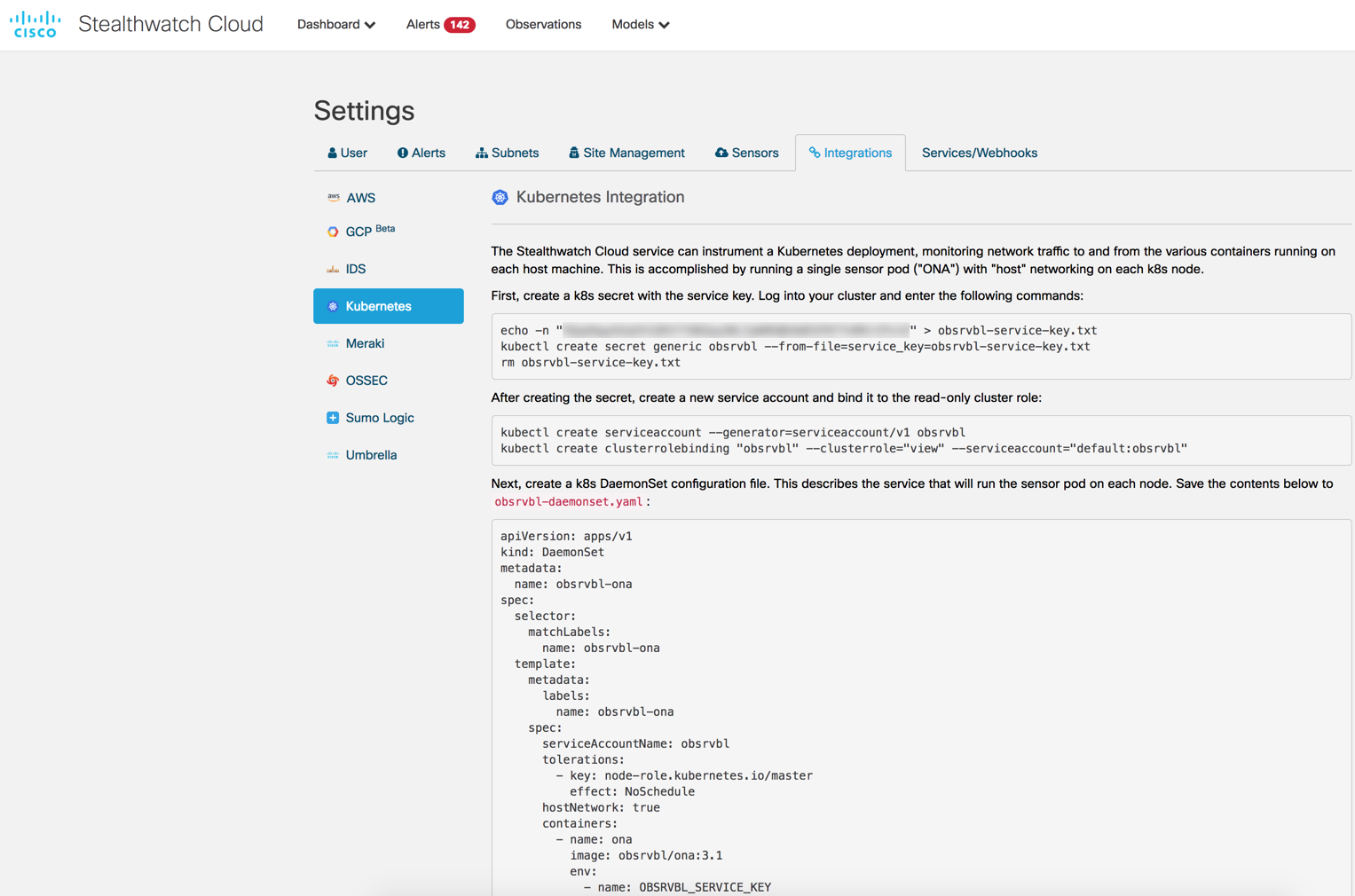Open the AWS integration settings
Image resolution: width=1355 pixels, height=896 pixels.
coord(361,197)
